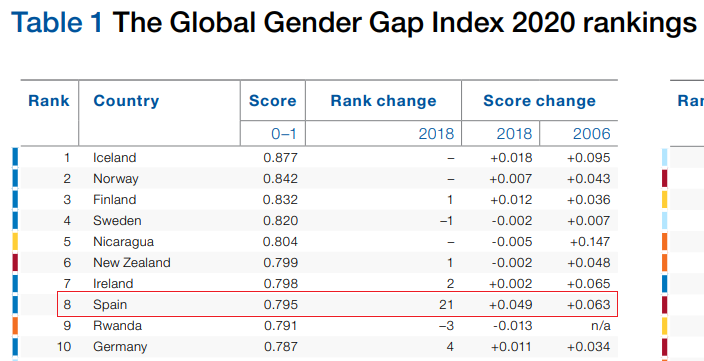The image size is (704, 361).
Task: Click the Table 1 title label
Action: click(x=57, y=23)
